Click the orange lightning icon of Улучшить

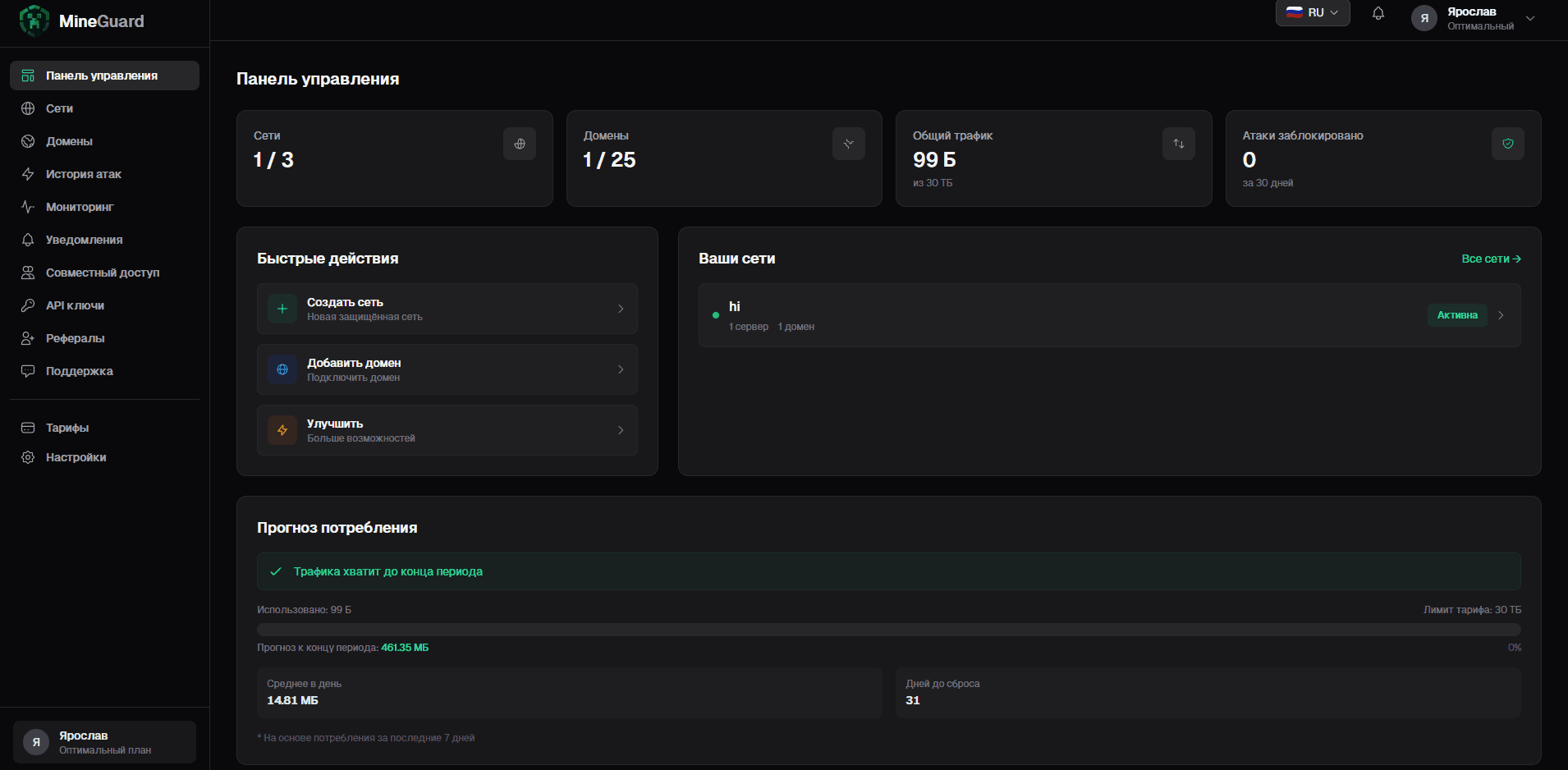click(x=282, y=430)
